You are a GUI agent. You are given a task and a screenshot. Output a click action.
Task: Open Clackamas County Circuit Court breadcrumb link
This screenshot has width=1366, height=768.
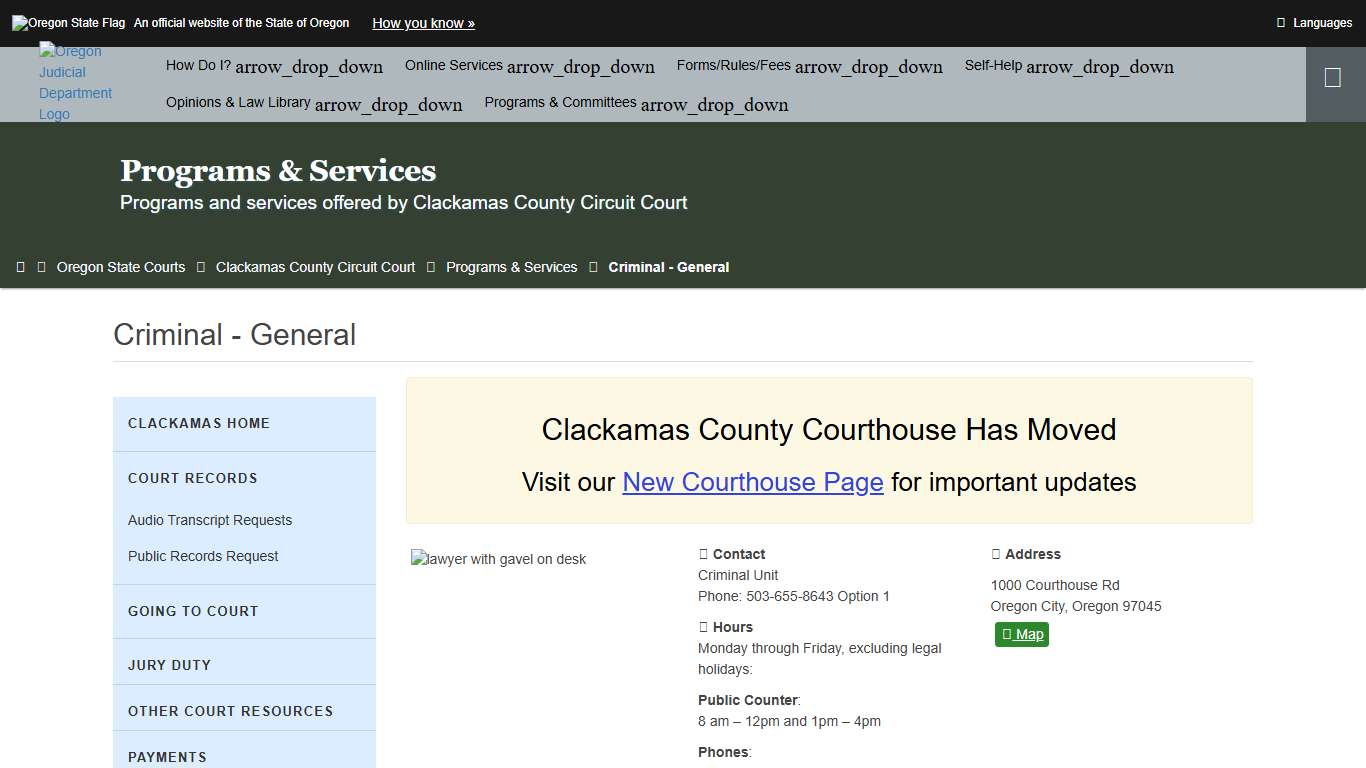[315, 267]
